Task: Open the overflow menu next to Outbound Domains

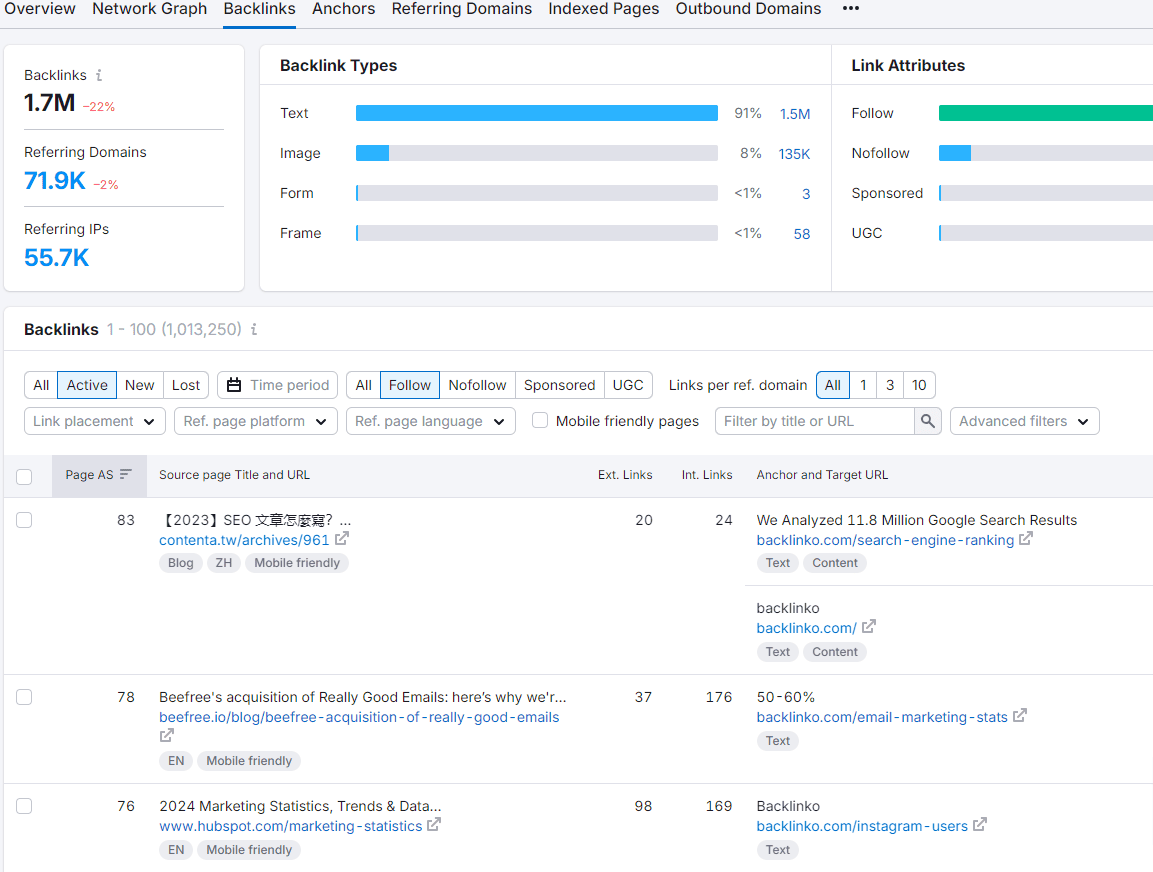Action: point(851,9)
